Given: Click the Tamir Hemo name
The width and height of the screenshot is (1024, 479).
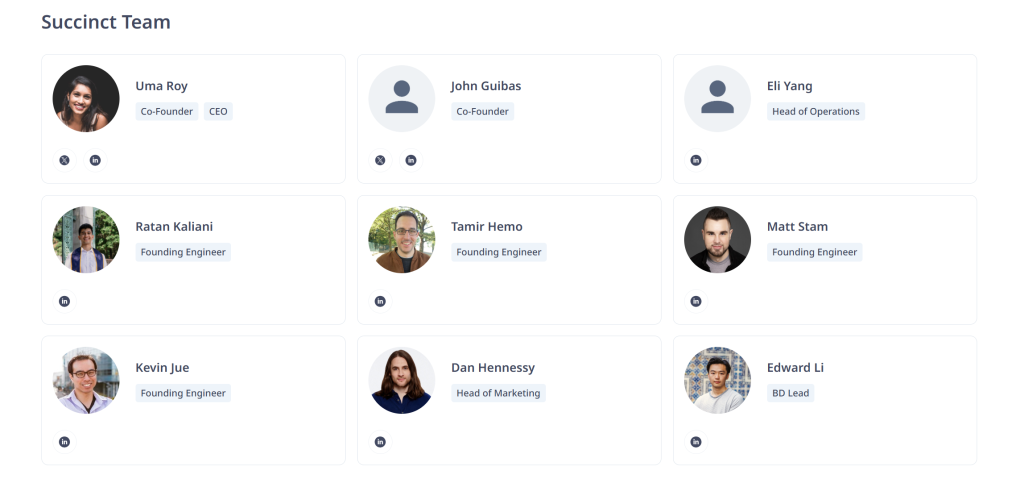Looking at the screenshot, I should pyautogui.click(x=487, y=227).
